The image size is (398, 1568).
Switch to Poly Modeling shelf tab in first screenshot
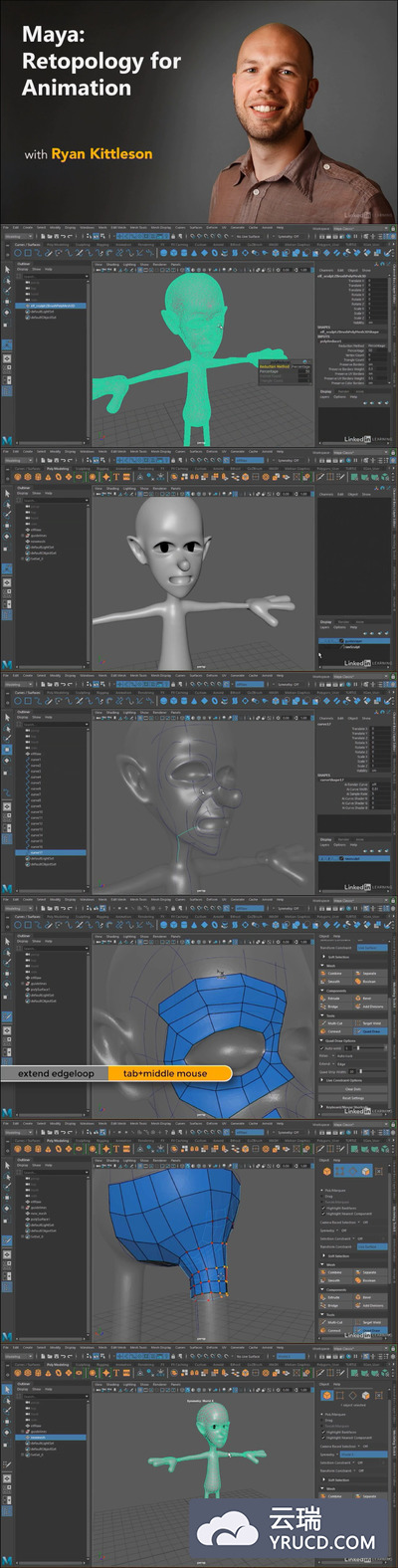[x=56, y=245]
